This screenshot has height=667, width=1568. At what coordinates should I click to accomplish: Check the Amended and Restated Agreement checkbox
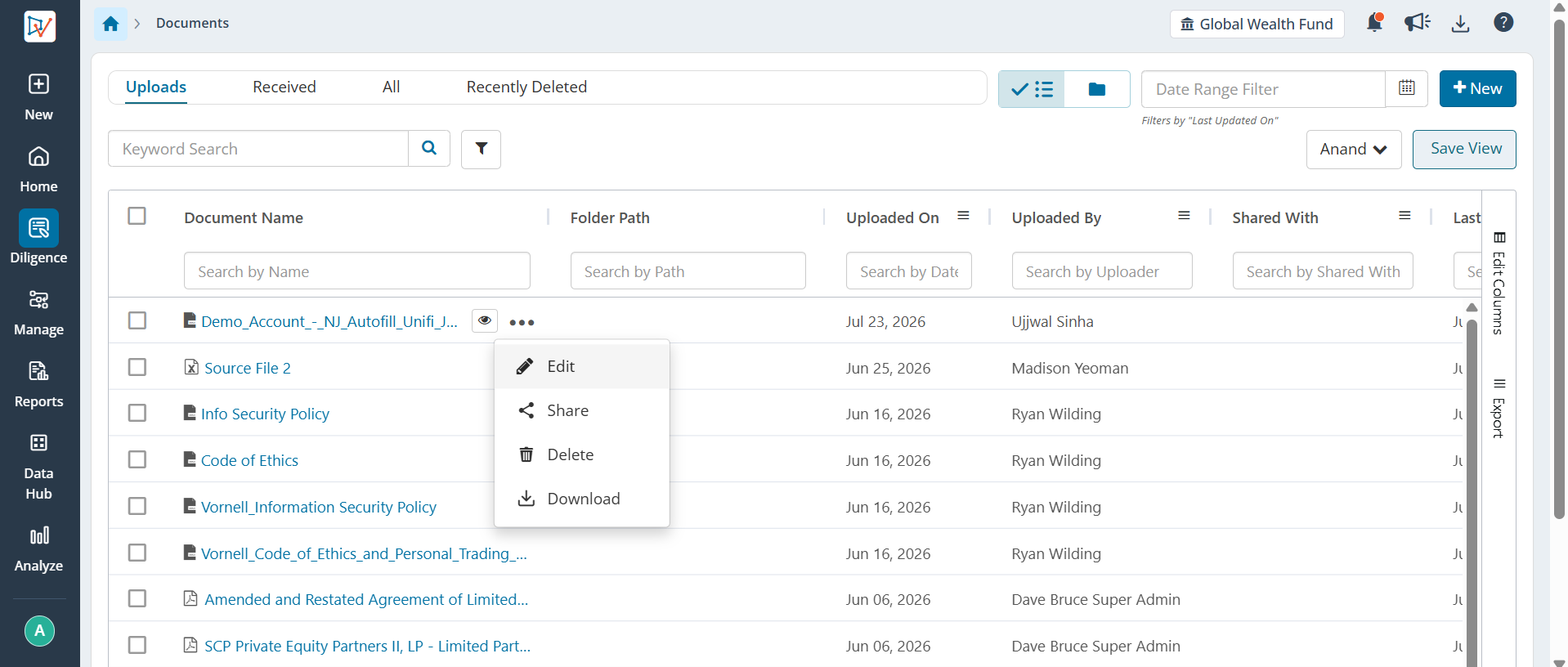(x=137, y=598)
